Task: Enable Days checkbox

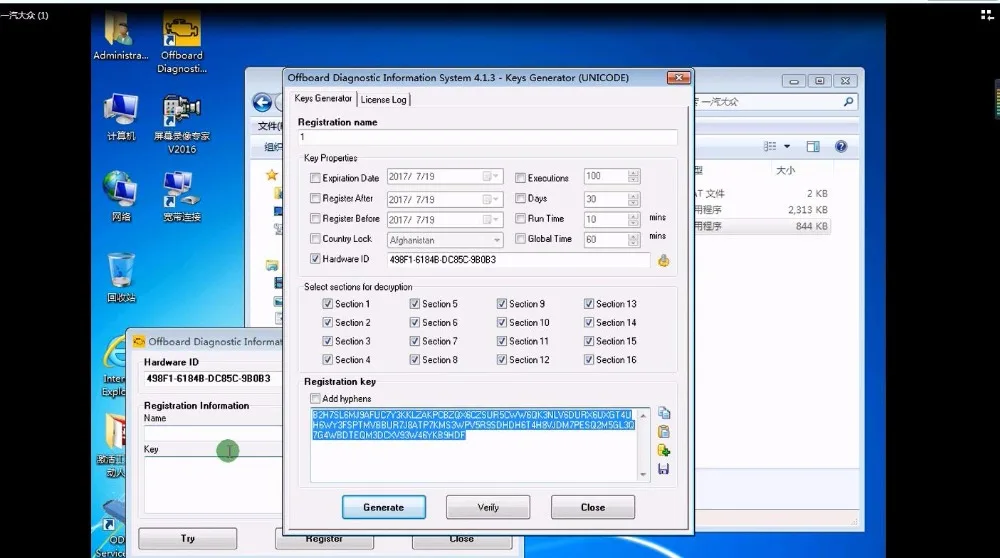Action: point(520,198)
